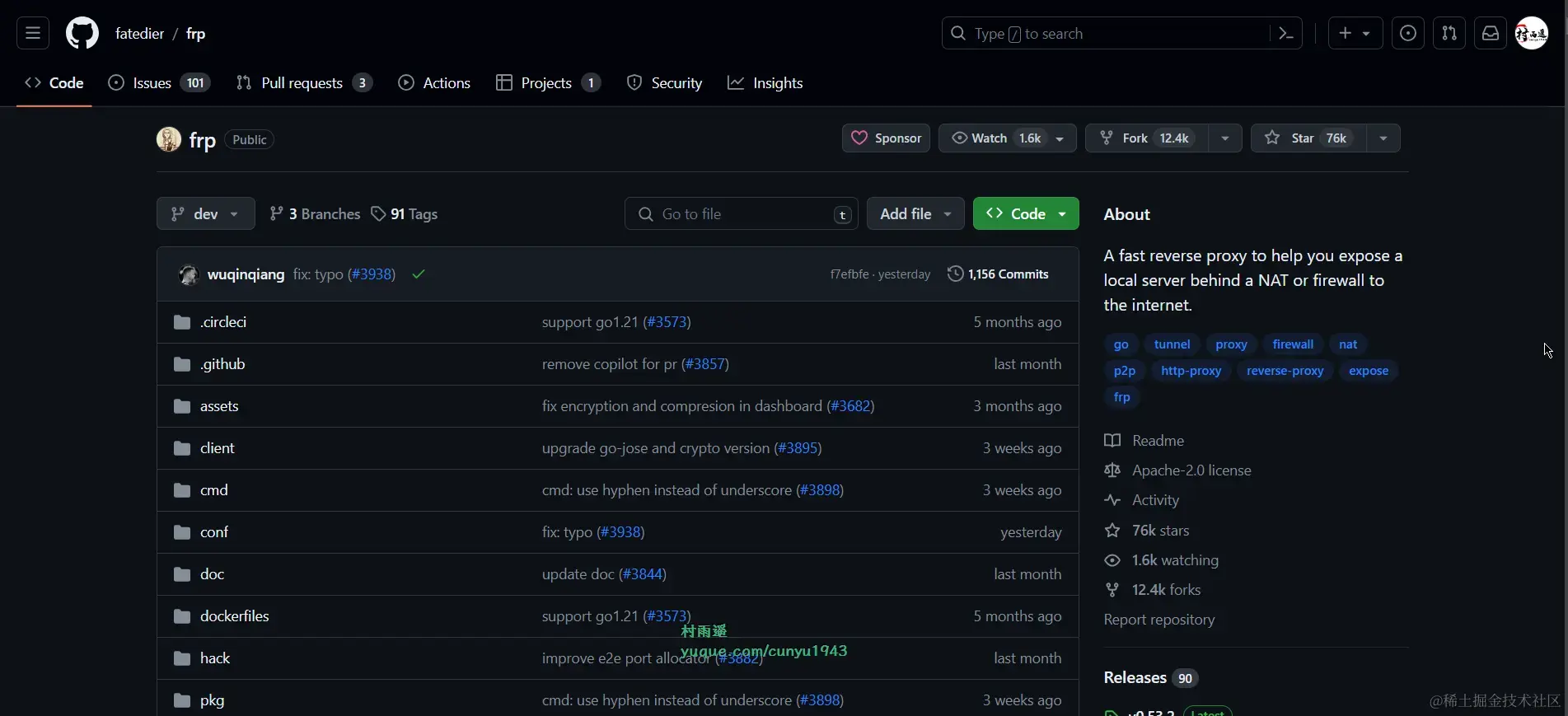Select the reverse-proxy topic tag

[x=1285, y=371]
